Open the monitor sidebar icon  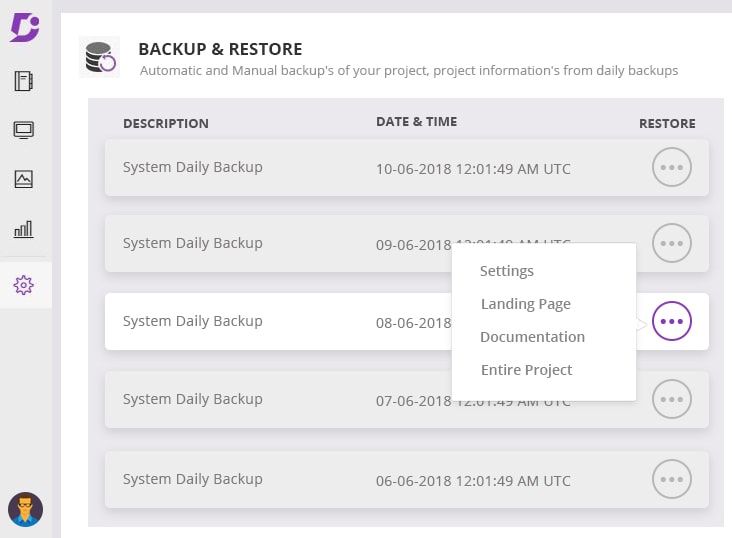[x=24, y=130]
